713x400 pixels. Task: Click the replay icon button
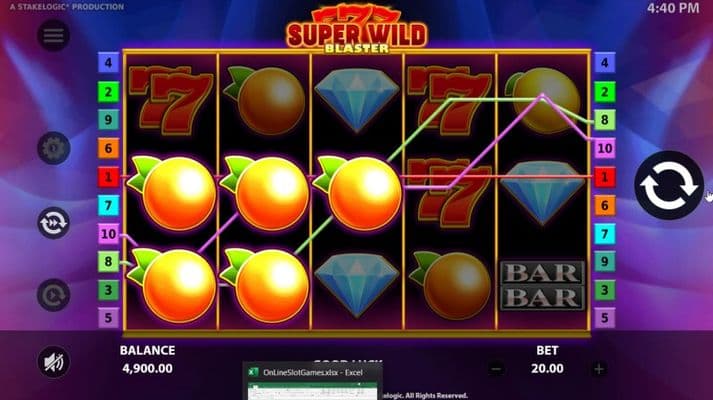pos(54,295)
